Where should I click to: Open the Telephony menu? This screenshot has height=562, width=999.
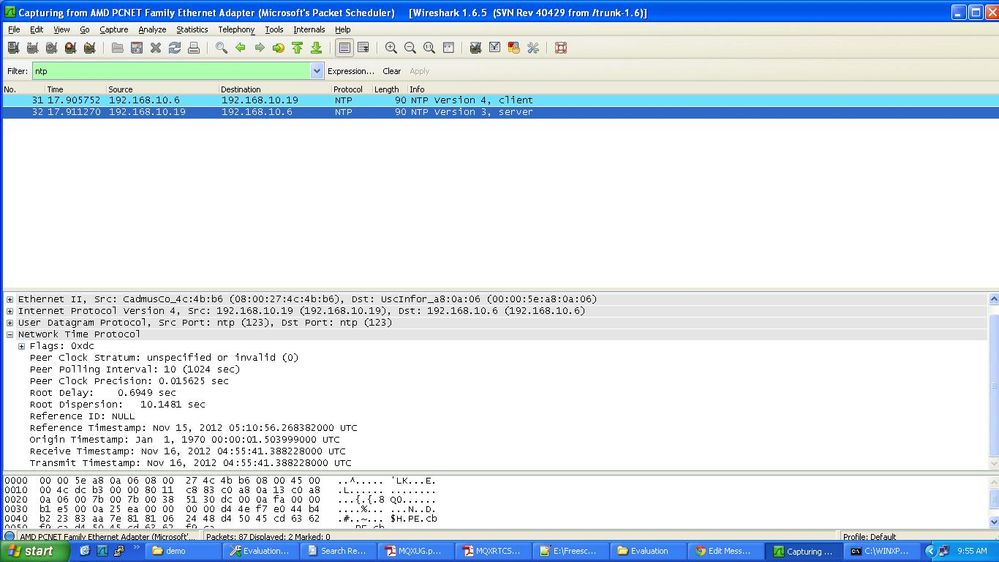tap(236, 29)
